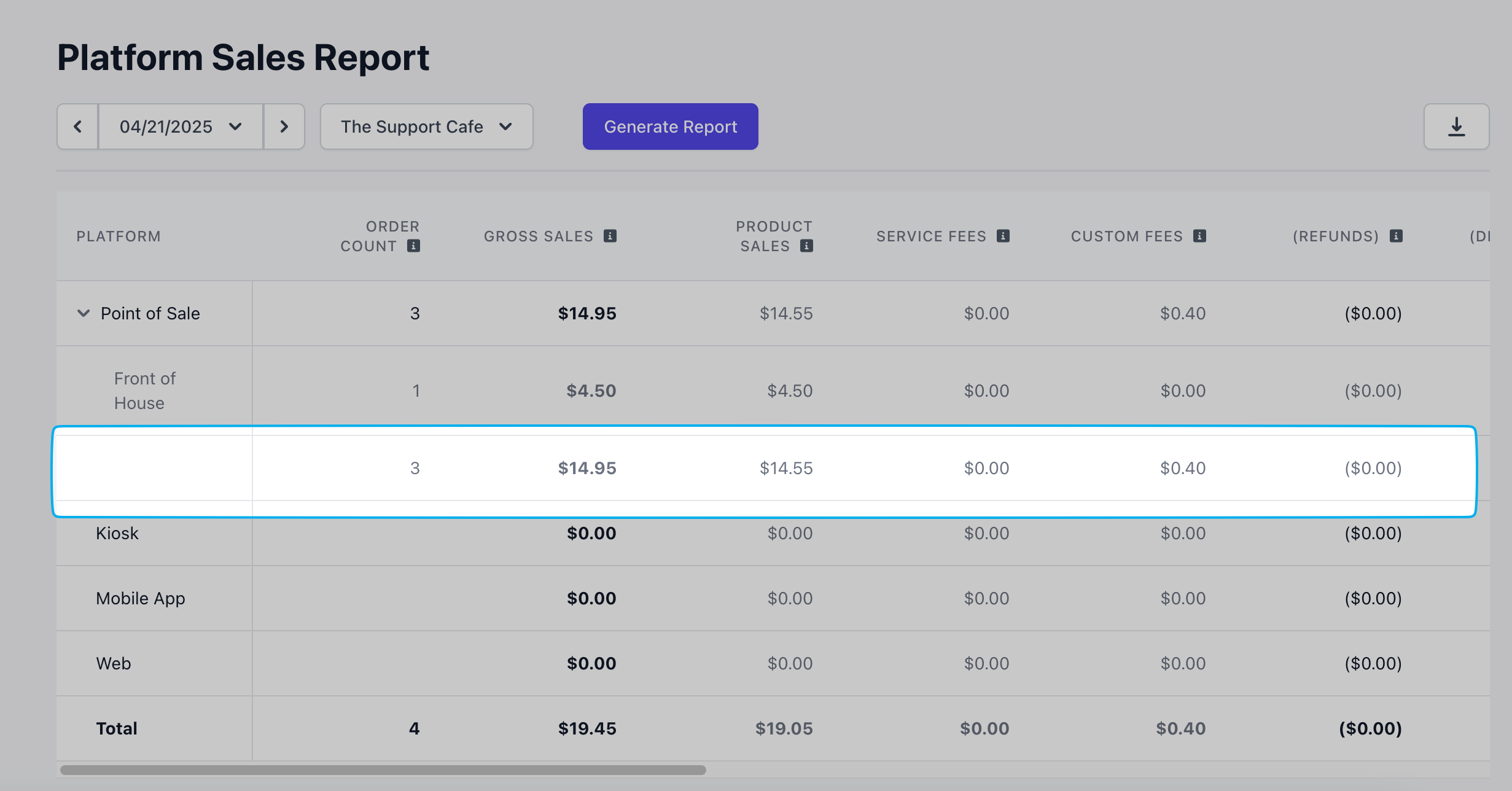Click the Service Fees info icon

point(1003,236)
